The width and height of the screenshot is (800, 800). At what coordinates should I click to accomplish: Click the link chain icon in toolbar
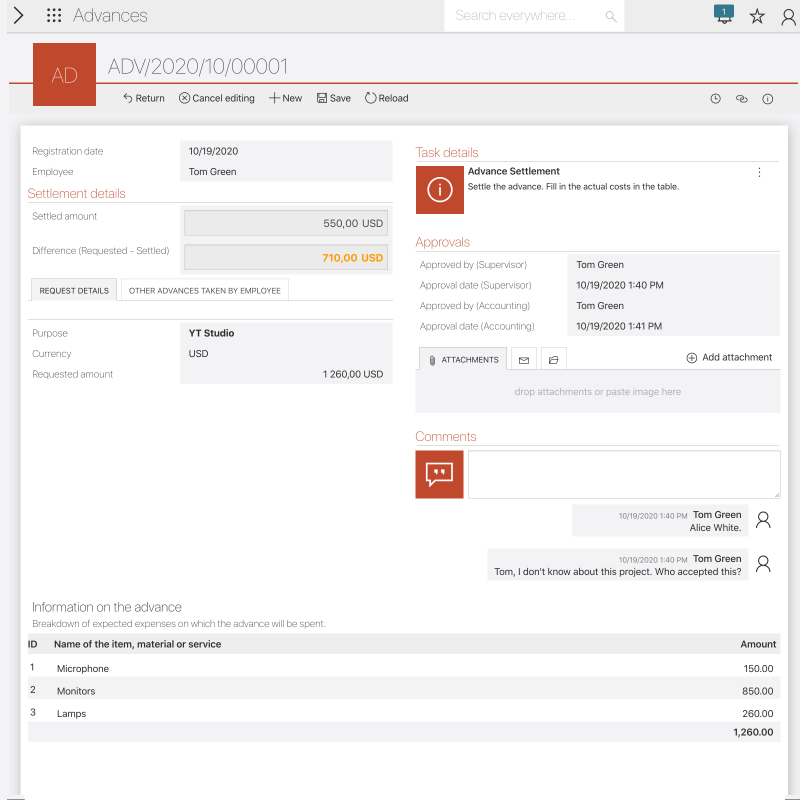pos(741,99)
